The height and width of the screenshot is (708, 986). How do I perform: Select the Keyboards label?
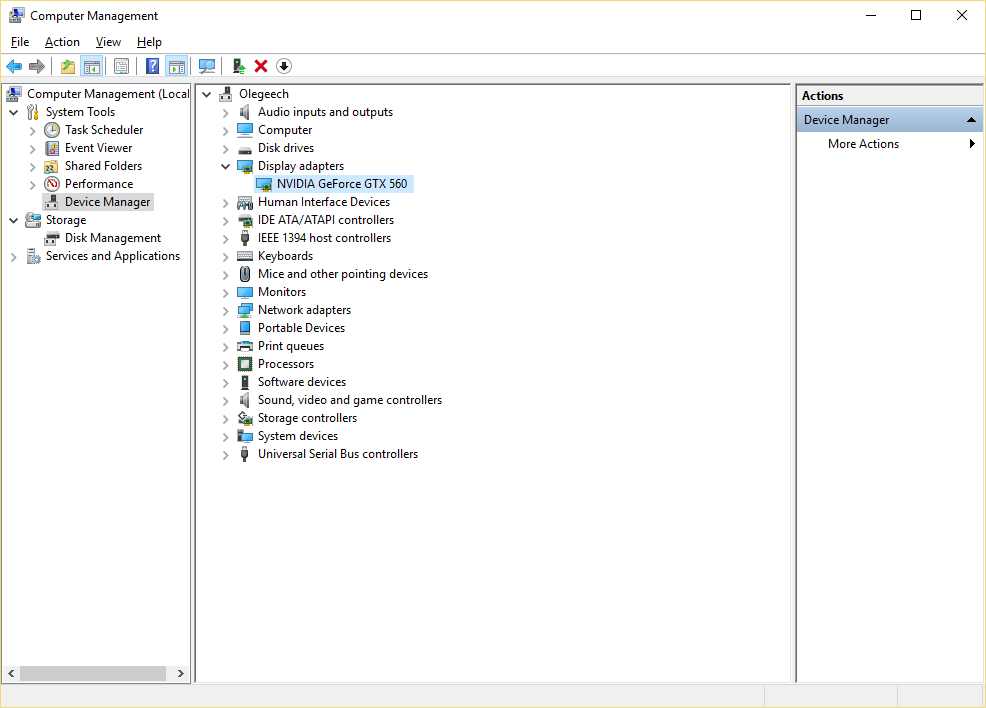pyautogui.click(x=285, y=257)
